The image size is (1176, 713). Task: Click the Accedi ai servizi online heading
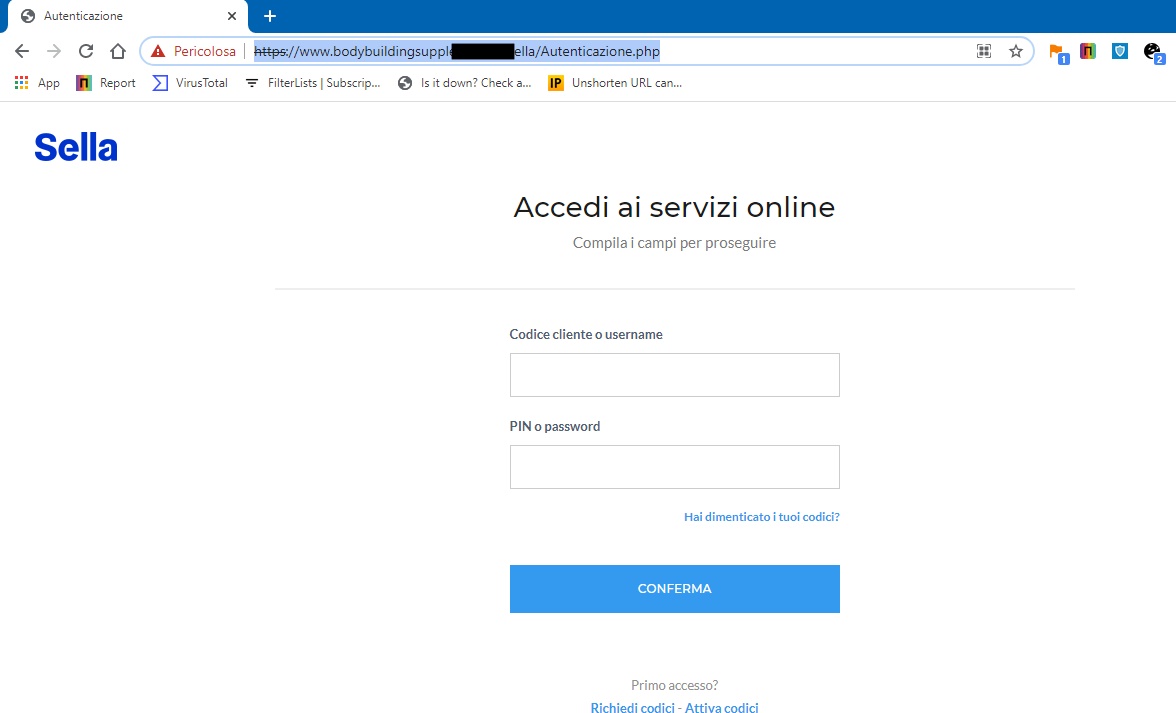674,207
